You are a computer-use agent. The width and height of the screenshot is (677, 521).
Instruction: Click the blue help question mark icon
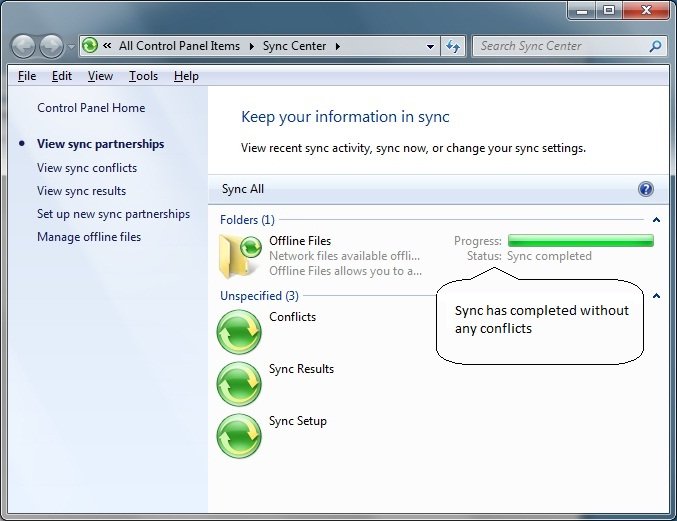tap(645, 189)
